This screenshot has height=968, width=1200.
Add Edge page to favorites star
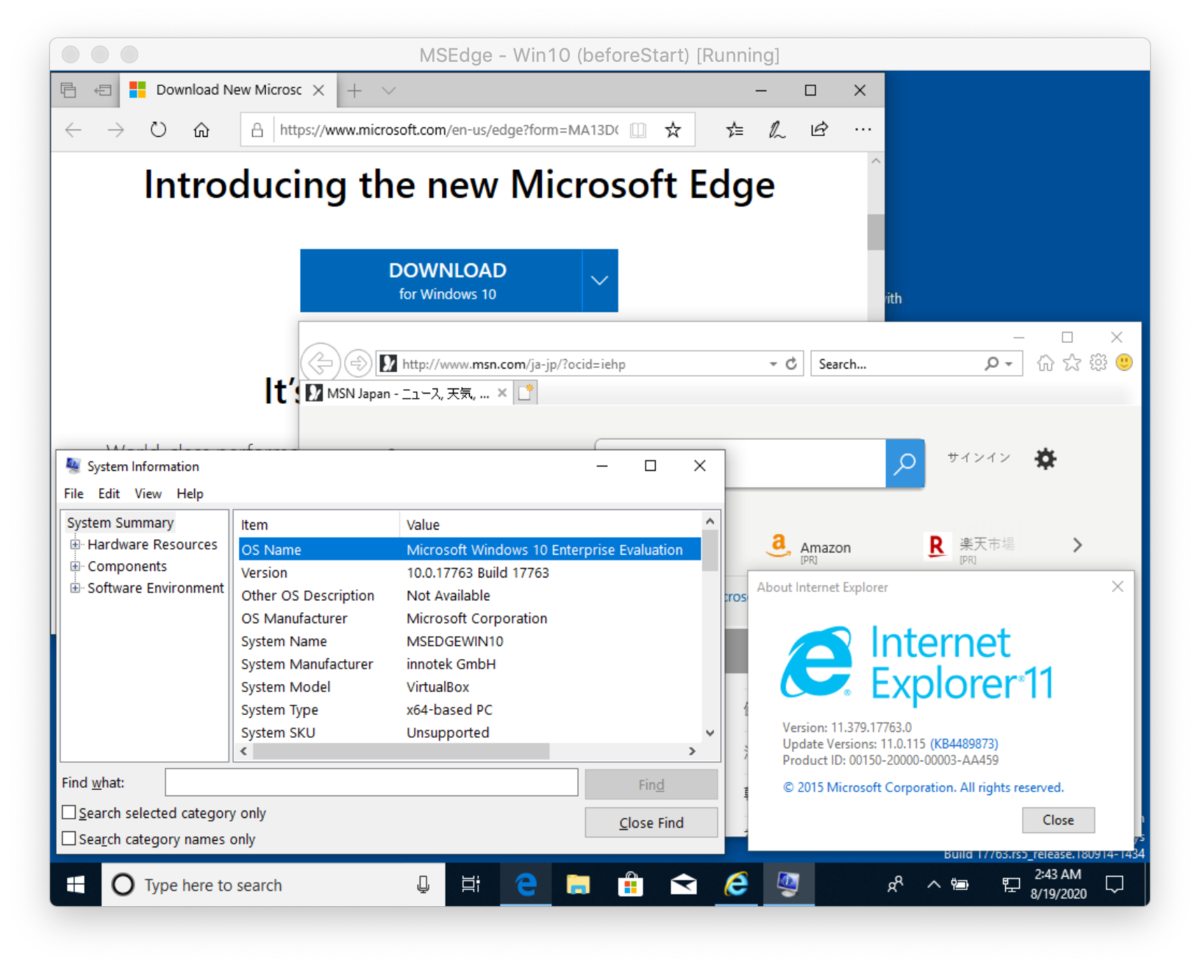pyautogui.click(x=673, y=130)
